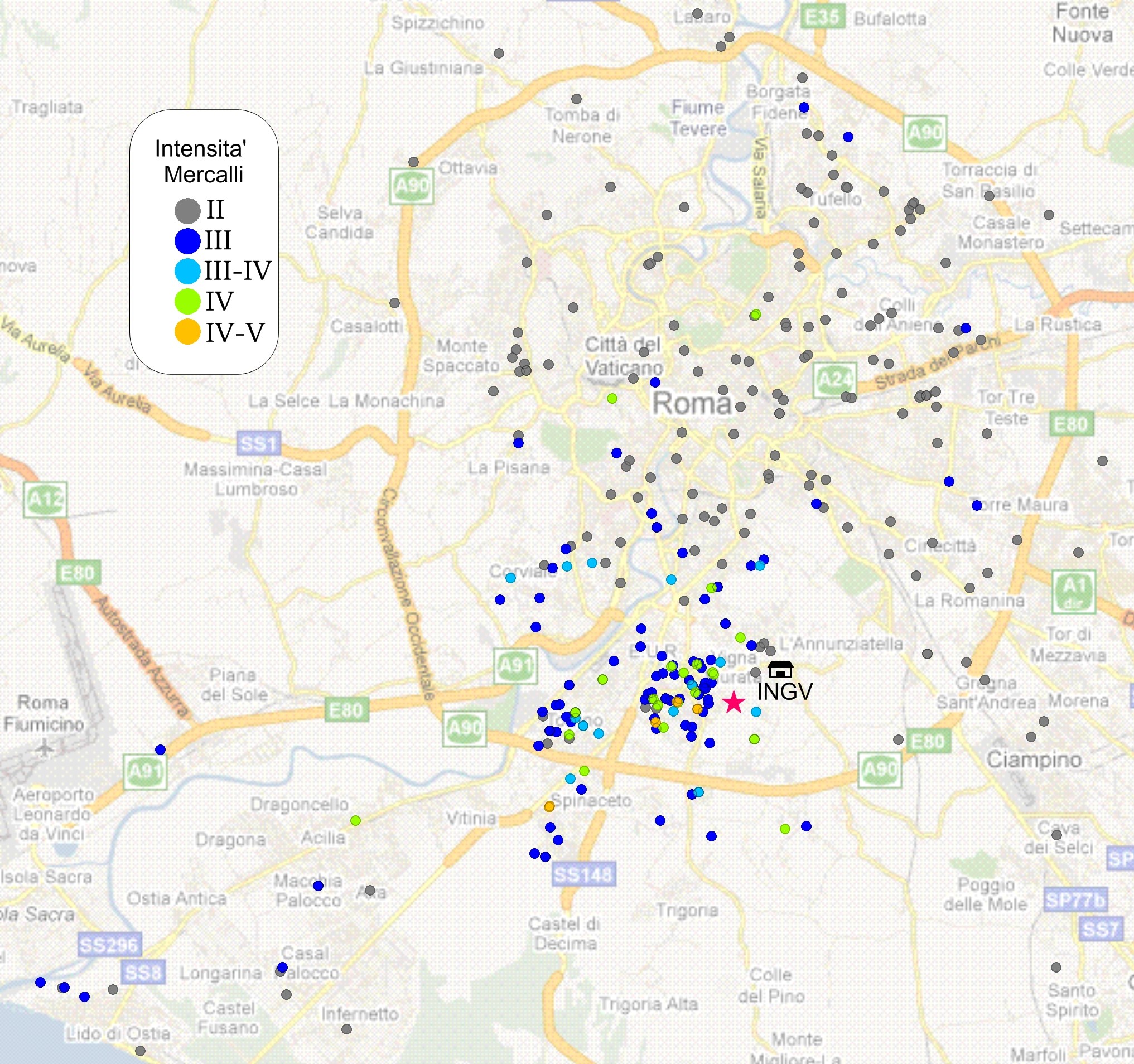Screen dimensions: 1134x1064
Task: Click the "Infernetto" place label
Action: point(360,1014)
